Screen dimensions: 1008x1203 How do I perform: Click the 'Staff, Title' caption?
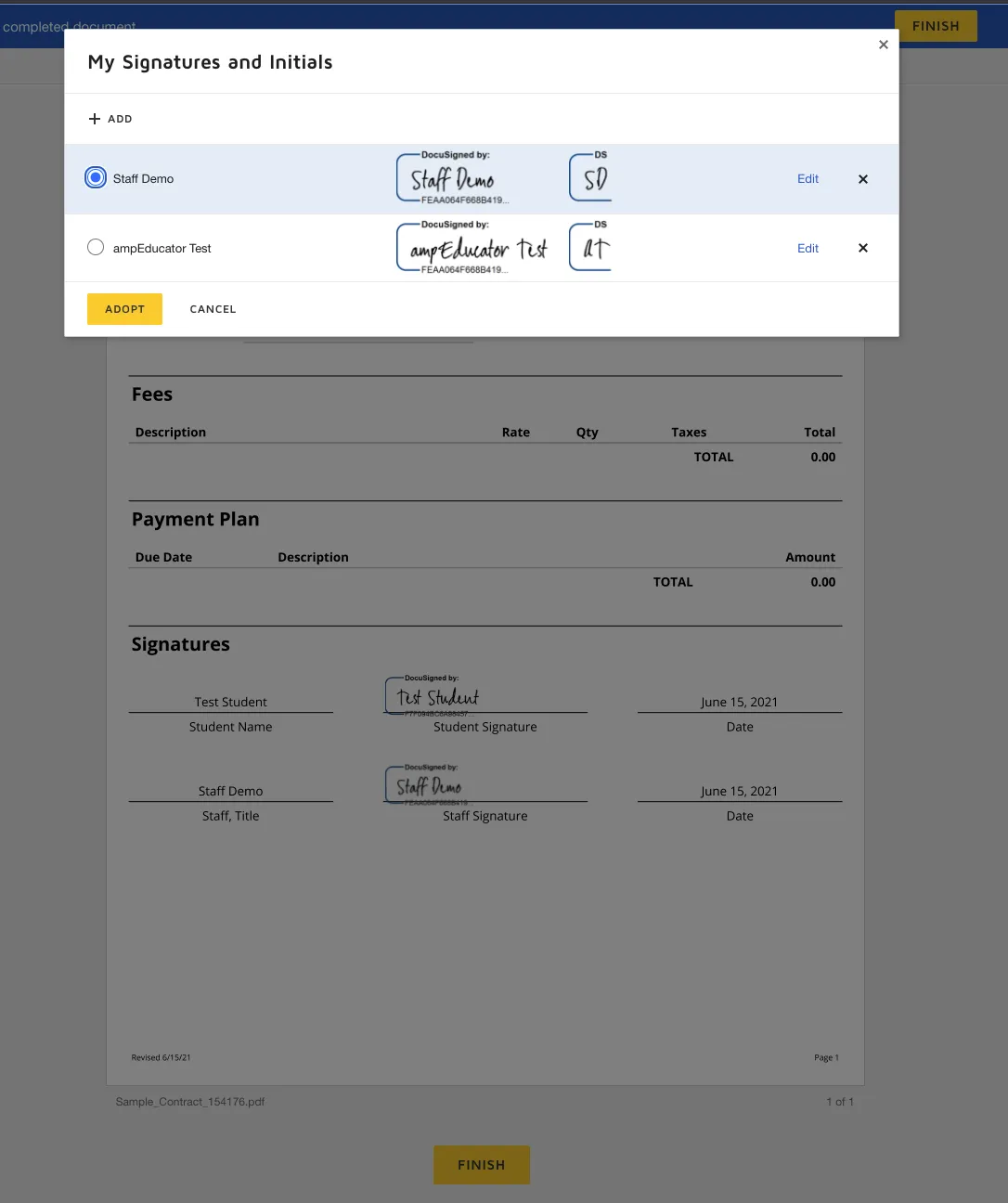tap(231, 816)
